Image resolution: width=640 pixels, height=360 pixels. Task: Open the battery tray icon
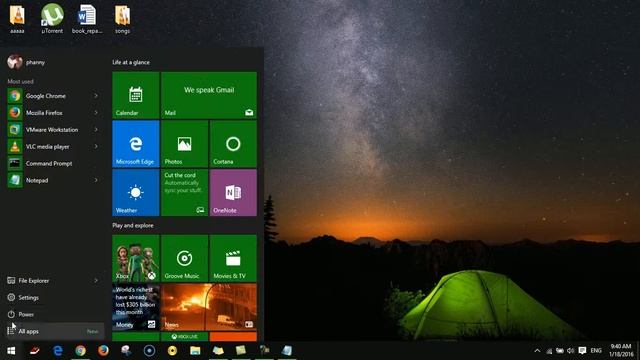click(560, 351)
